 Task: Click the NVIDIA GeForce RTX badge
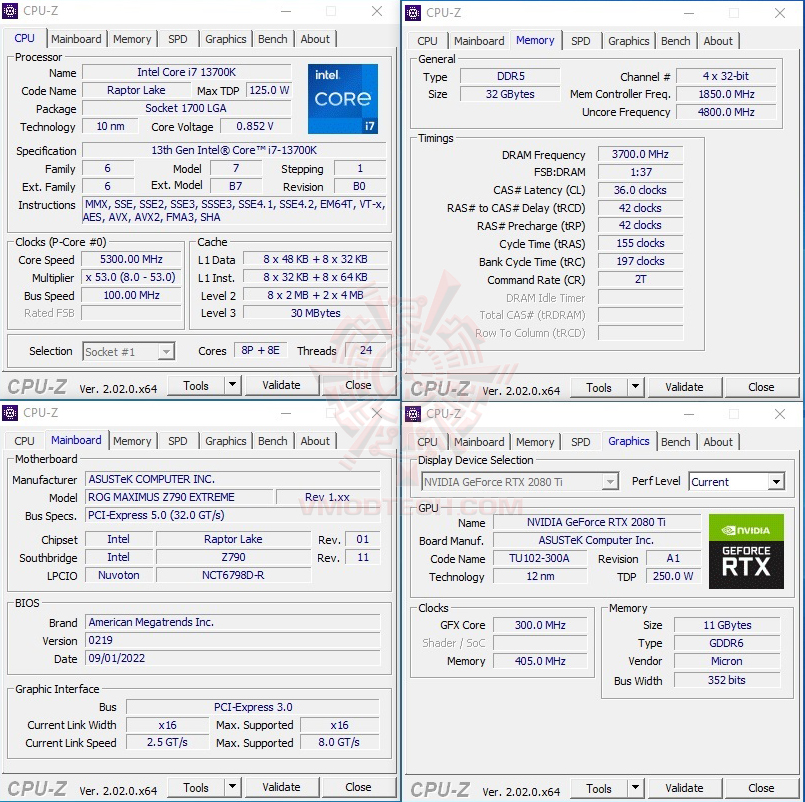(746, 551)
